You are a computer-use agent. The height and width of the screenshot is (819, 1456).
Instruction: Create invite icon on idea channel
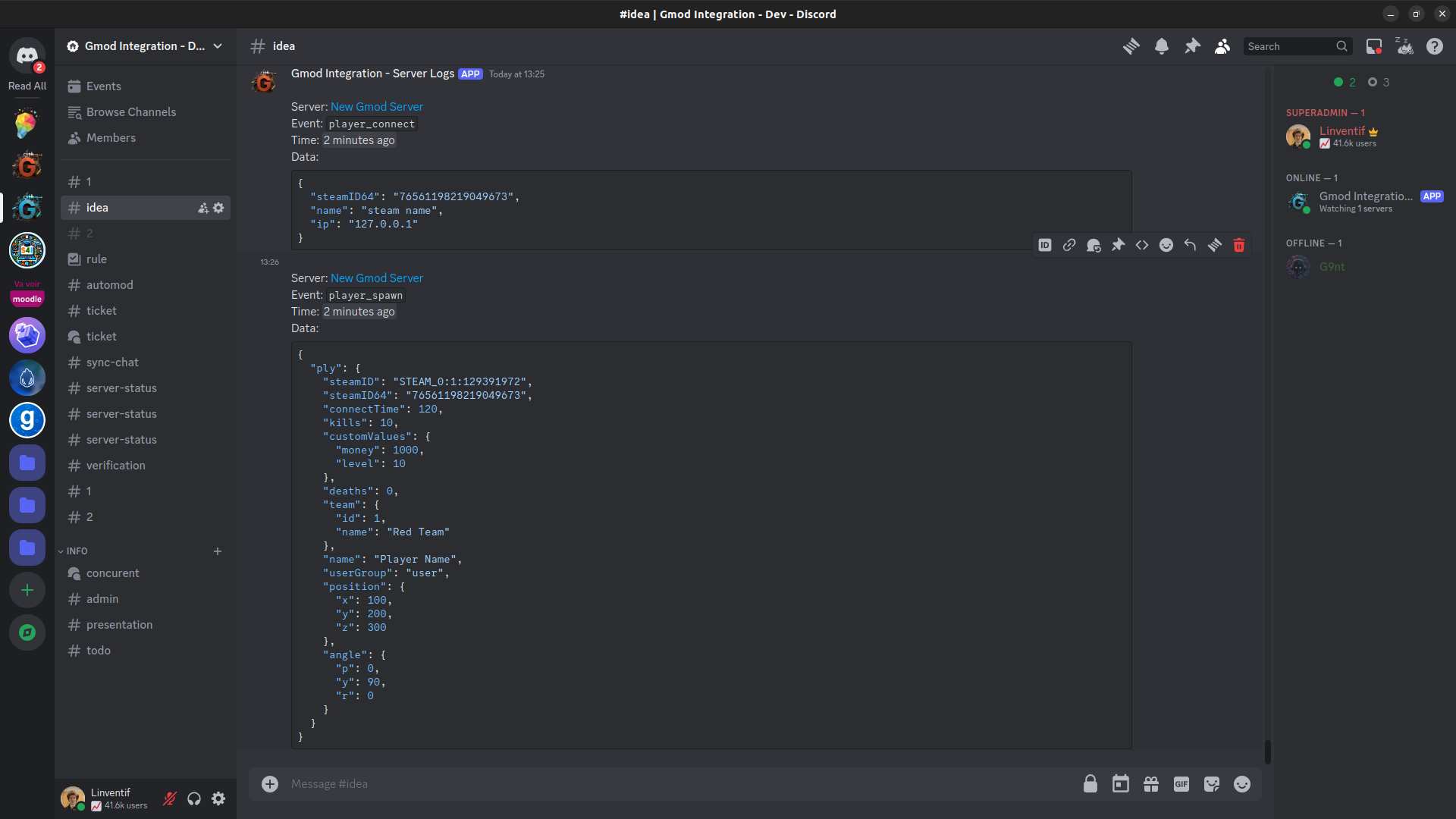coord(203,208)
